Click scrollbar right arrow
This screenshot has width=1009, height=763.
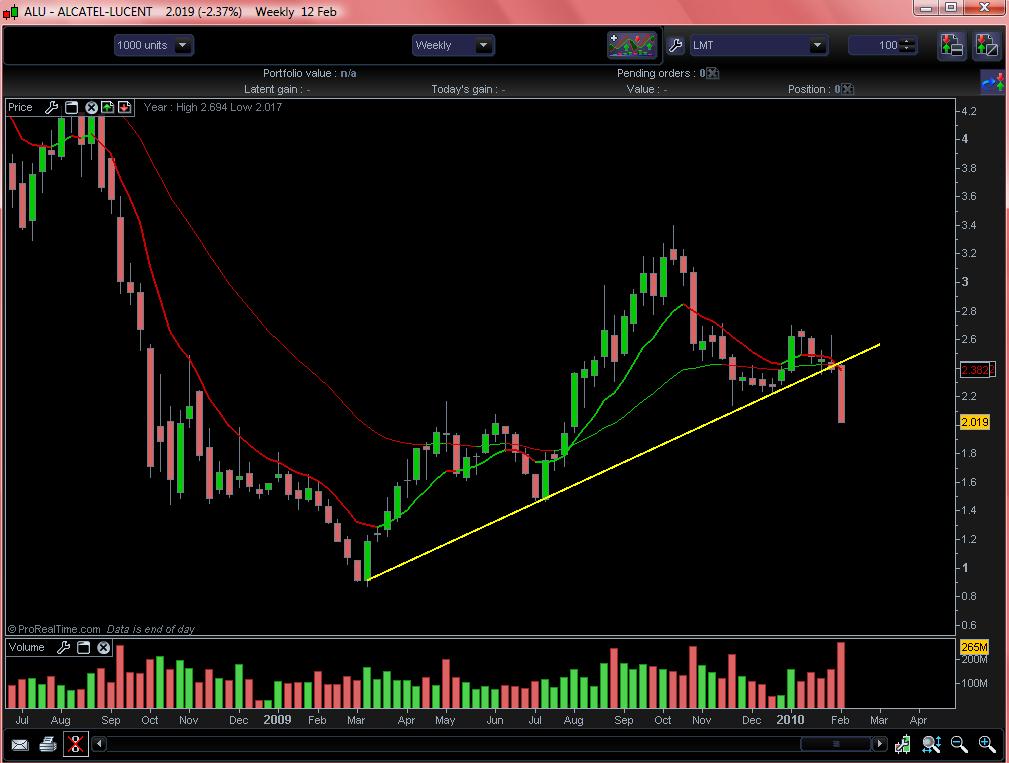coord(879,744)
